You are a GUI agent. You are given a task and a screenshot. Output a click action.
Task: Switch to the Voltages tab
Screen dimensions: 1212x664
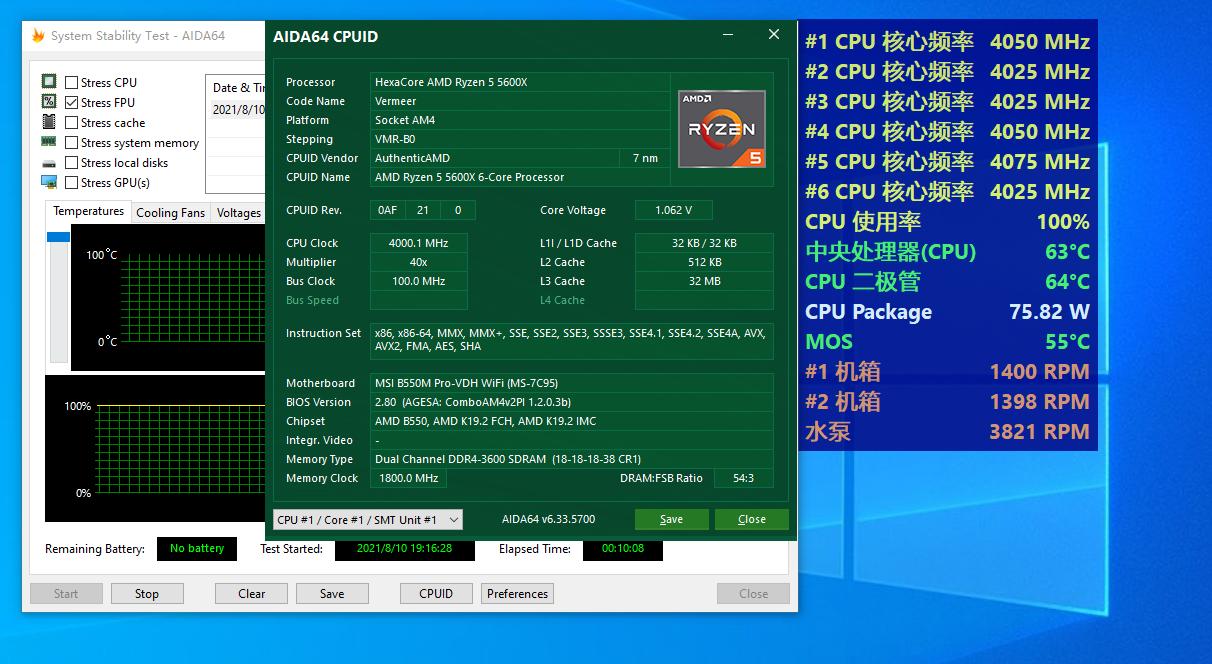pyautogui.click(x=239, y=212)
